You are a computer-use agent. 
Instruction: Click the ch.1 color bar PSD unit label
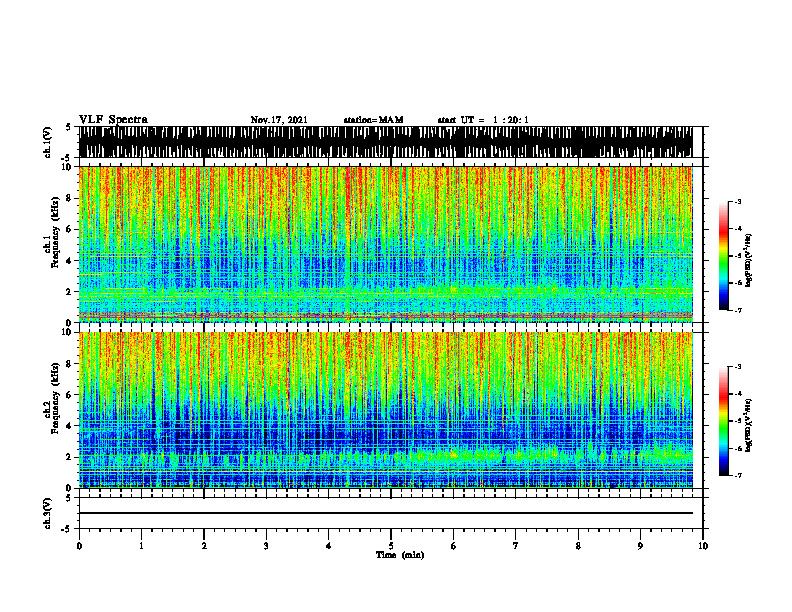click(749, 261)
